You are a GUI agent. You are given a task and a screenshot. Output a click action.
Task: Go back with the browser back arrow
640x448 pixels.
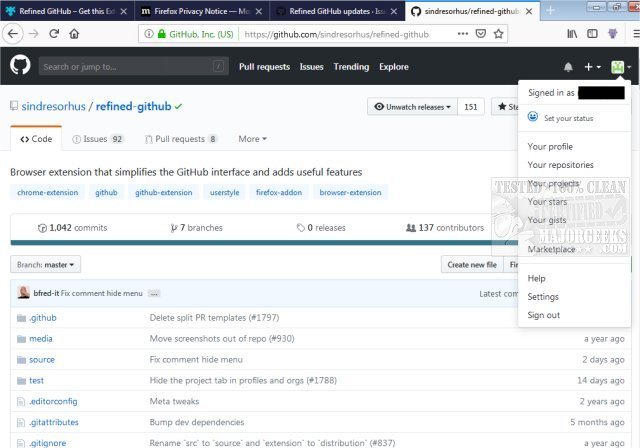click(13, 34)
